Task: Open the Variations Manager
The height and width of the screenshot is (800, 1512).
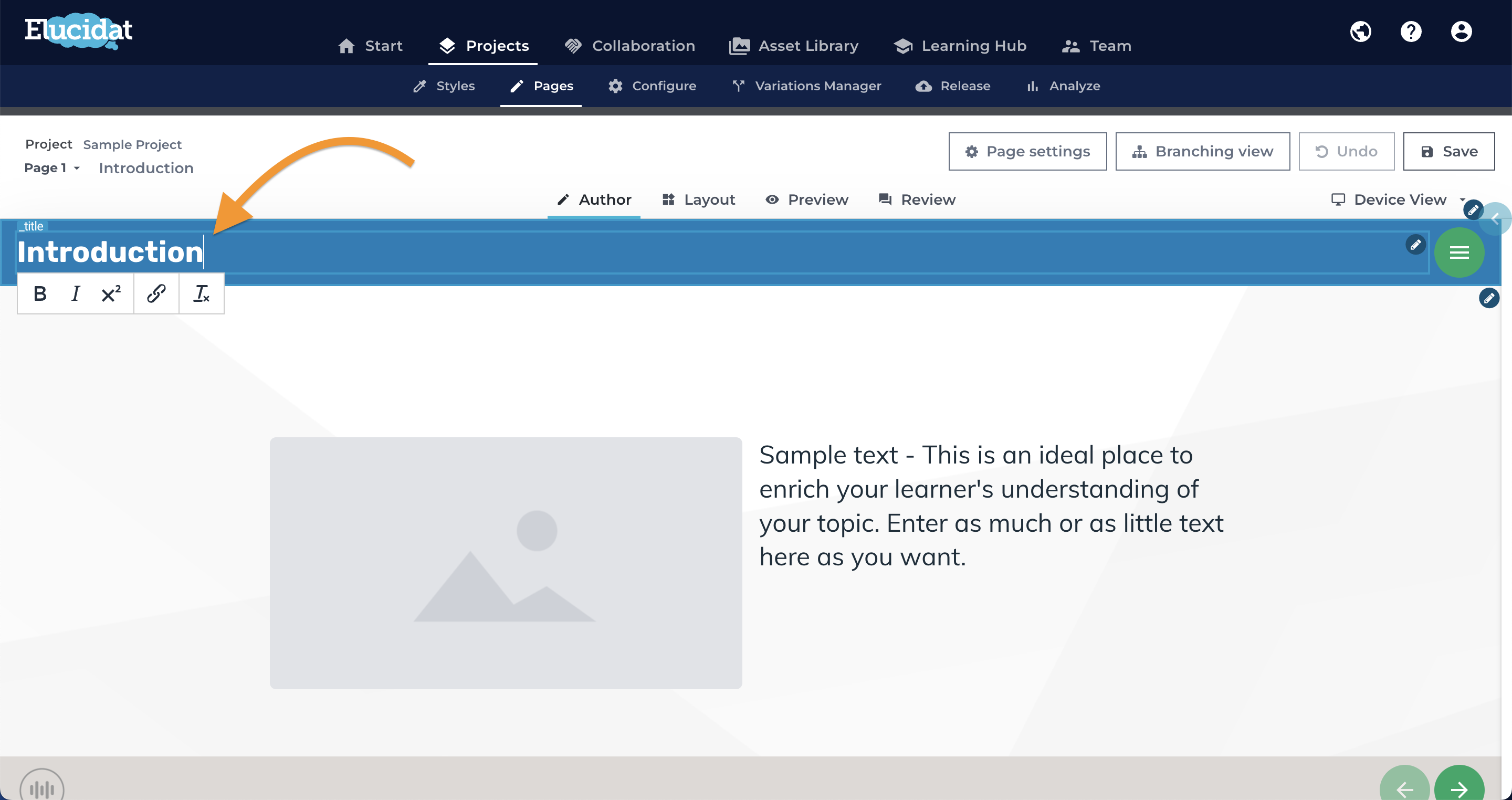Action: tap(806, 86)
